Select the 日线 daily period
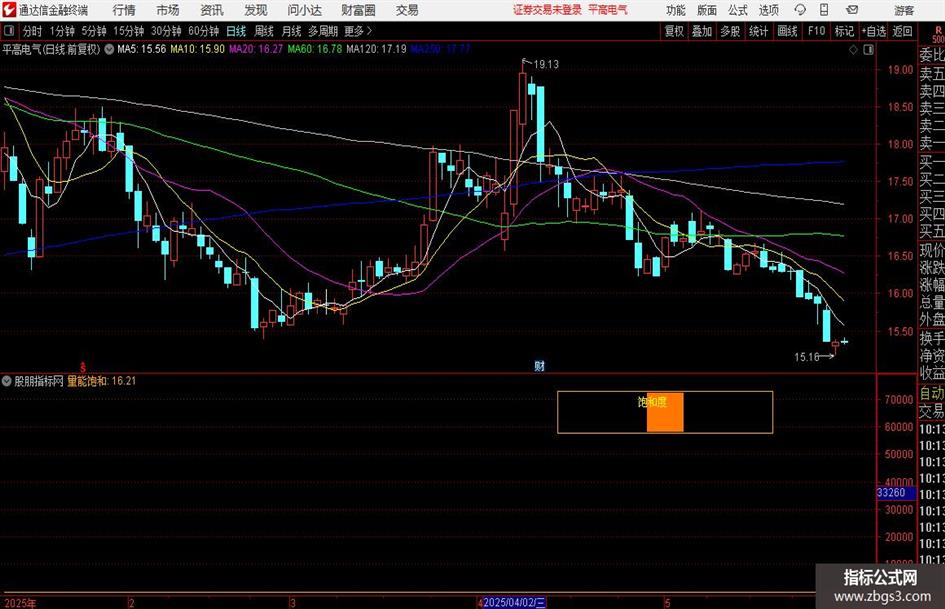This screenshot has width=945, height=609. pos(236,31)
